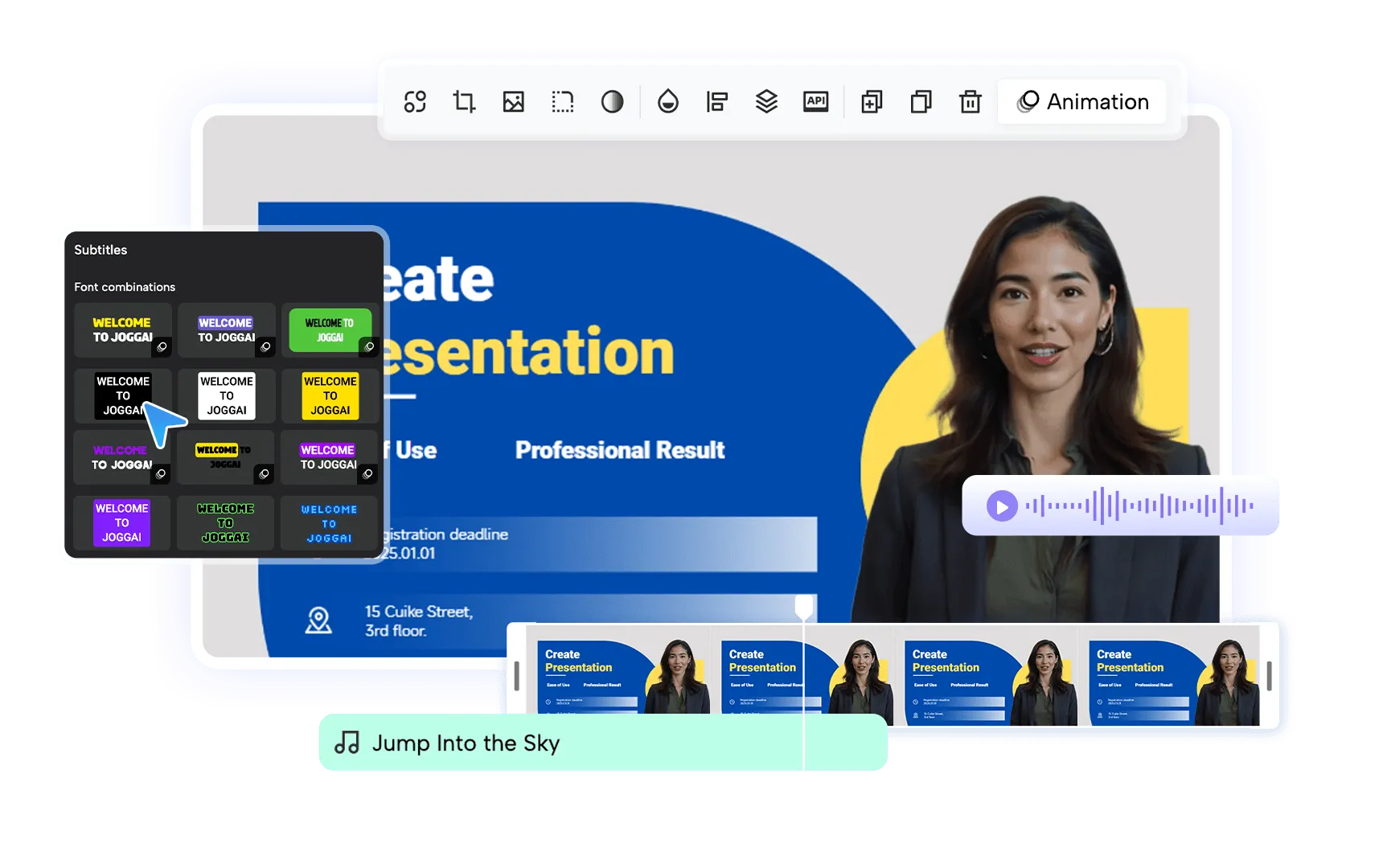This screenshot has height=868, width=1383.
Task: Select the registration deadline text box
Action: 600,544
